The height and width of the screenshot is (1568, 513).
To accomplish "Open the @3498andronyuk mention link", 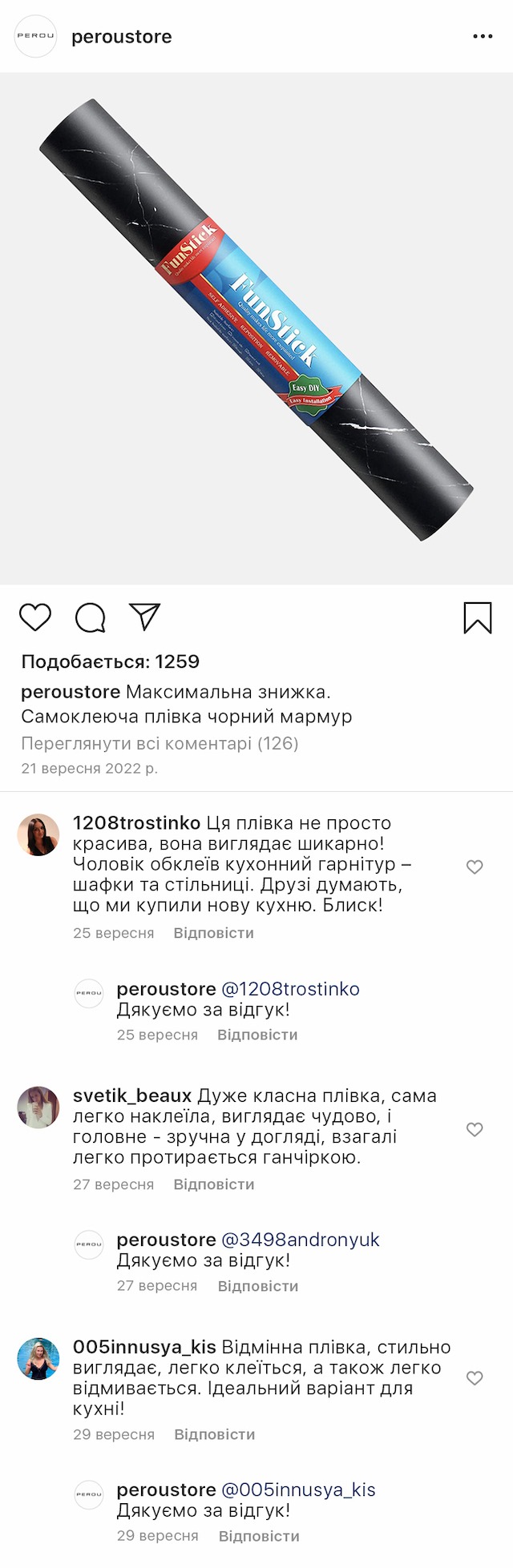I will pos(301,1240).
